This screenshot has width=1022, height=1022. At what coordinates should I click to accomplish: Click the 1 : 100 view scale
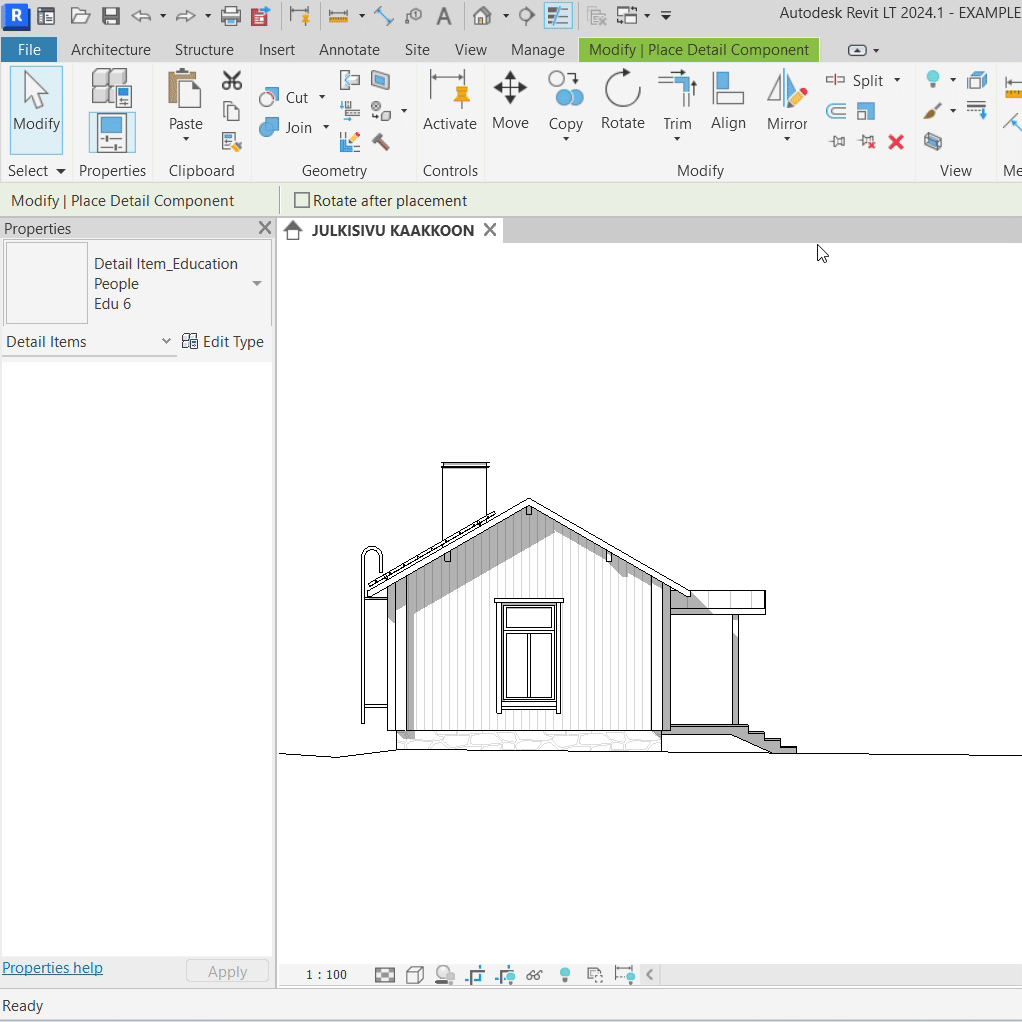click(326, 975)
